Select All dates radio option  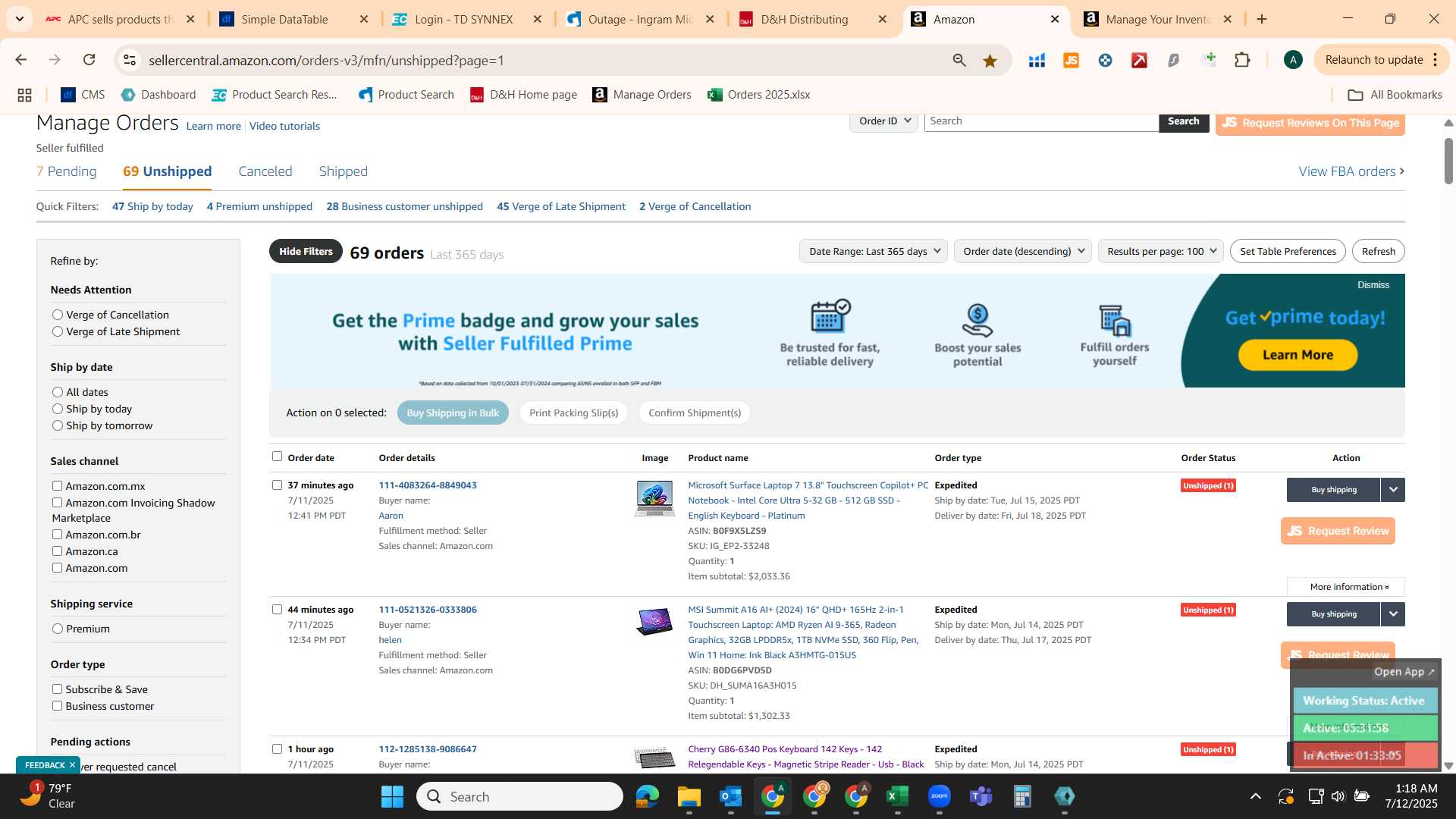click(x=57, y=391)
